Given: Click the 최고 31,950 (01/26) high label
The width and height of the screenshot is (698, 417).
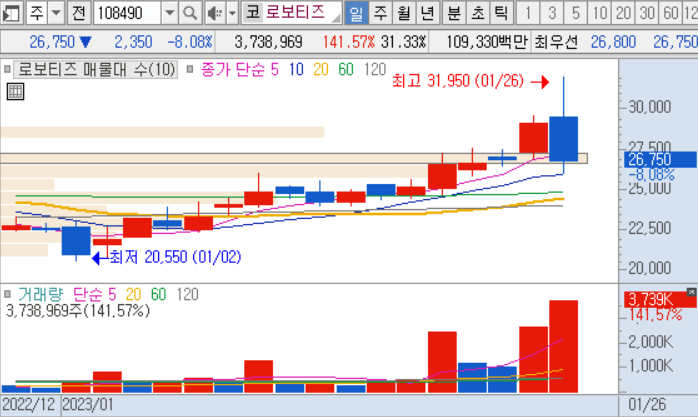Looking at the screenshot, I should pos(458,81).
